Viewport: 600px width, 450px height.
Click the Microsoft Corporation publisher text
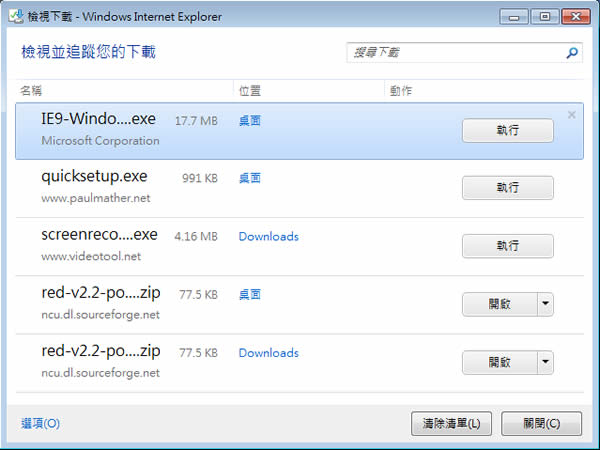click(x=100, y=141)
